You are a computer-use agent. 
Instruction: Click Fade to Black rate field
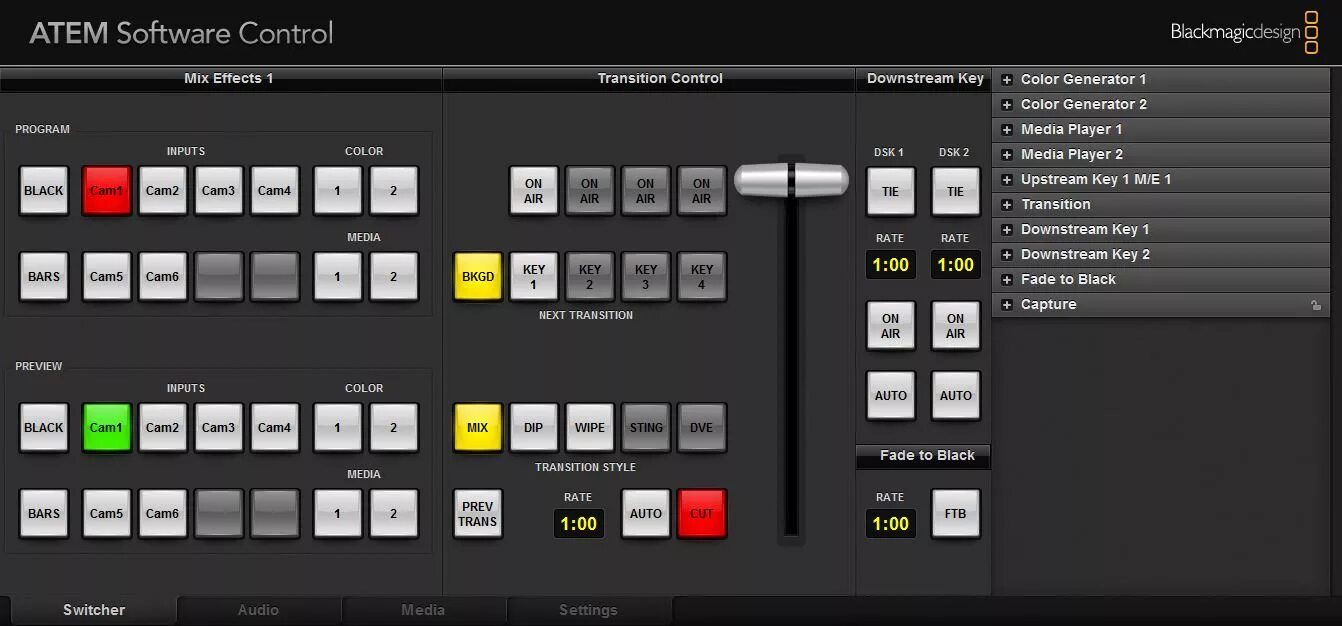[891, 523]
